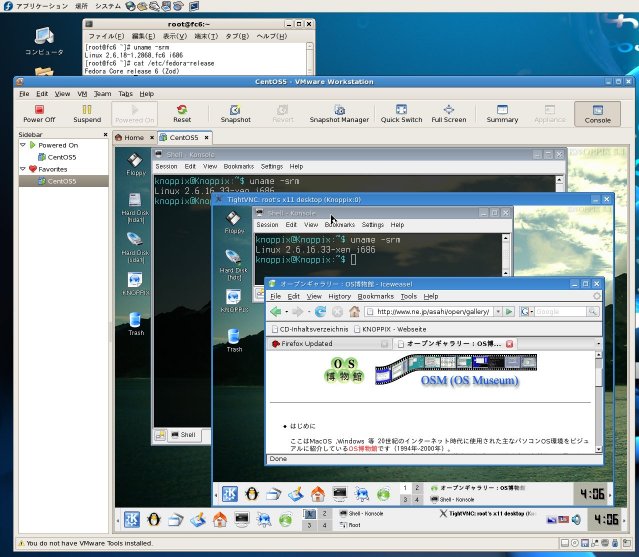
Task: Click the K menu in outer KDE panel
Action: click(132, 520)
